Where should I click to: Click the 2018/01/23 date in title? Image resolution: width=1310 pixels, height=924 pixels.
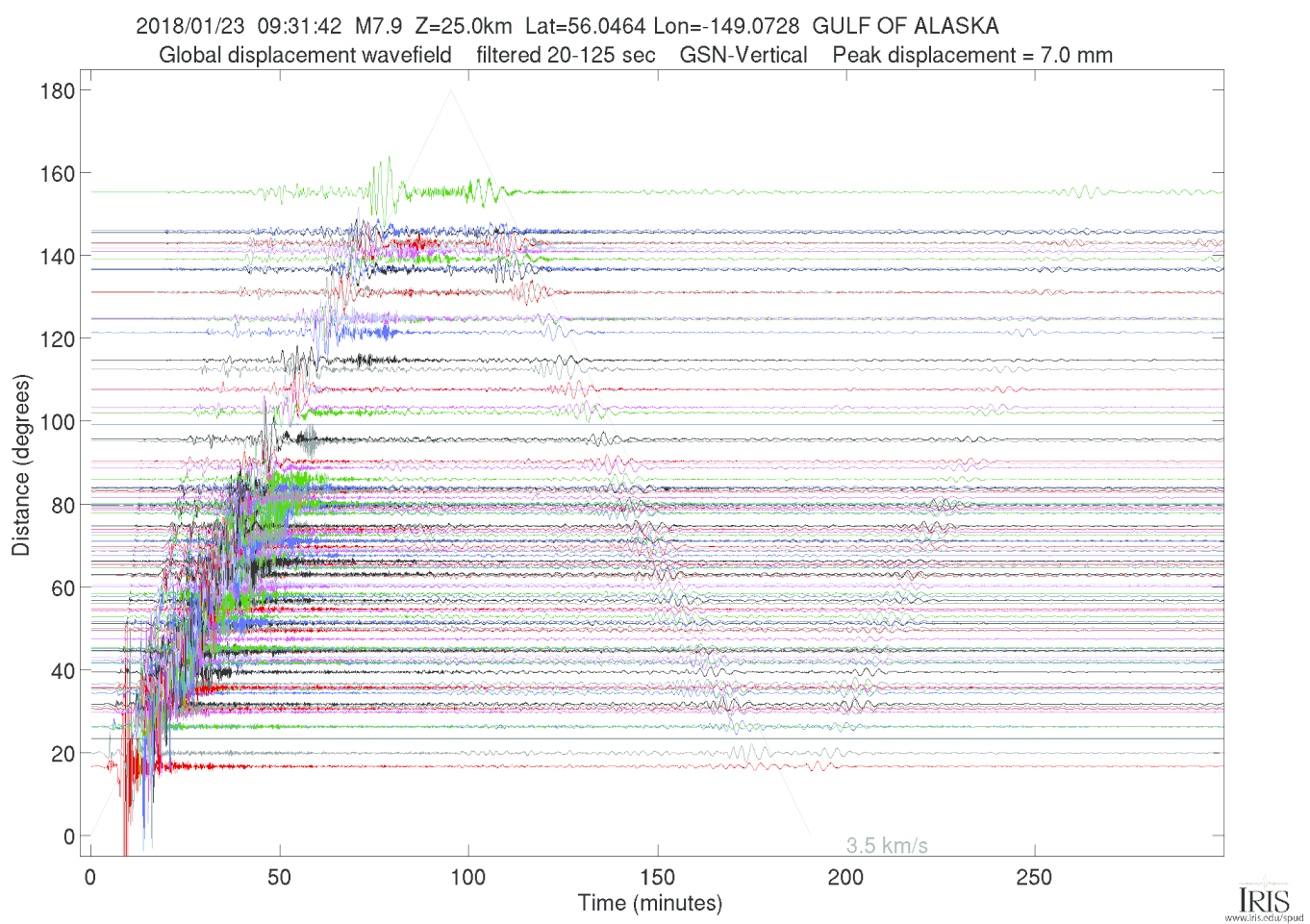[x=190, y=26]
